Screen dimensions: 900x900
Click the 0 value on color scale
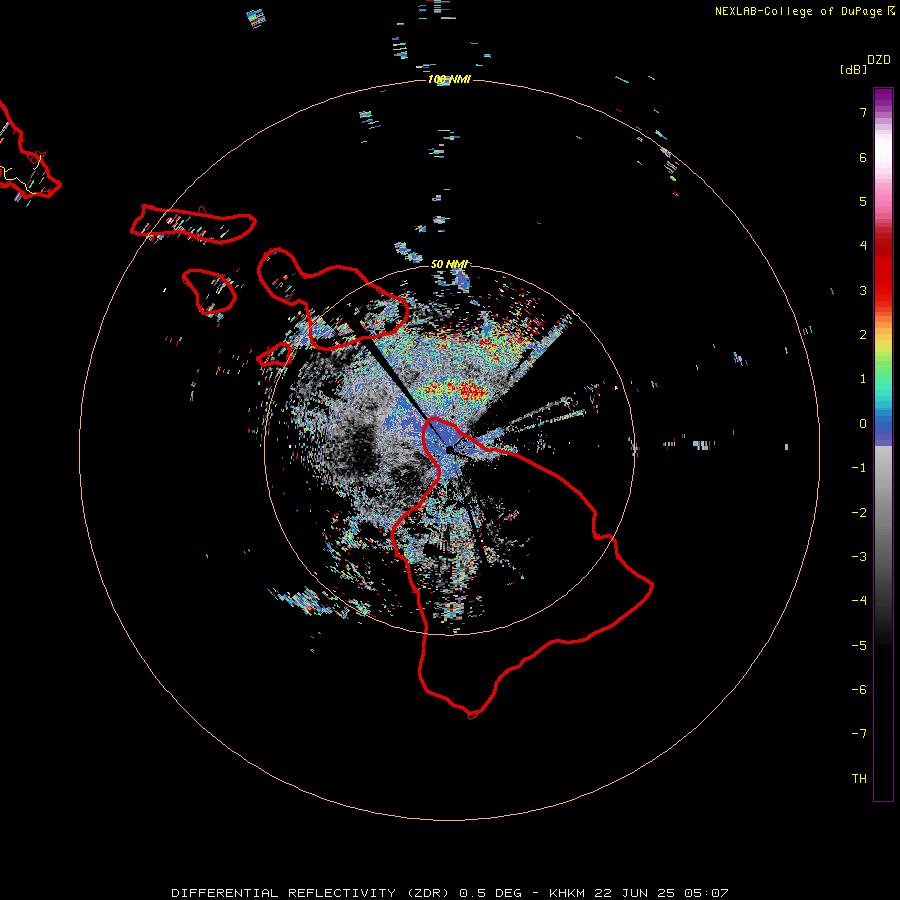863,424
